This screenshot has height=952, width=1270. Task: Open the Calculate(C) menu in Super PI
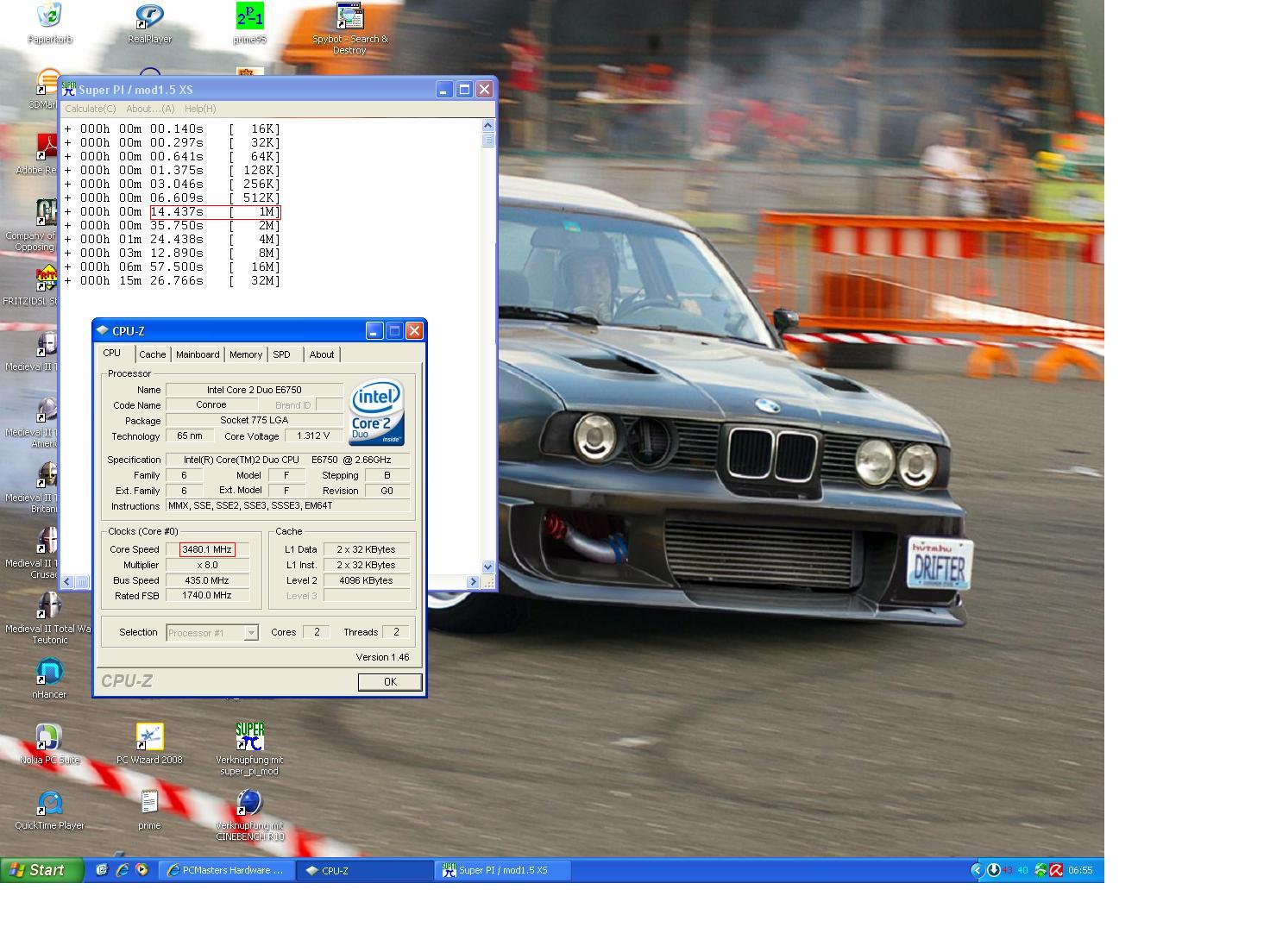click(x=90, y=109)
